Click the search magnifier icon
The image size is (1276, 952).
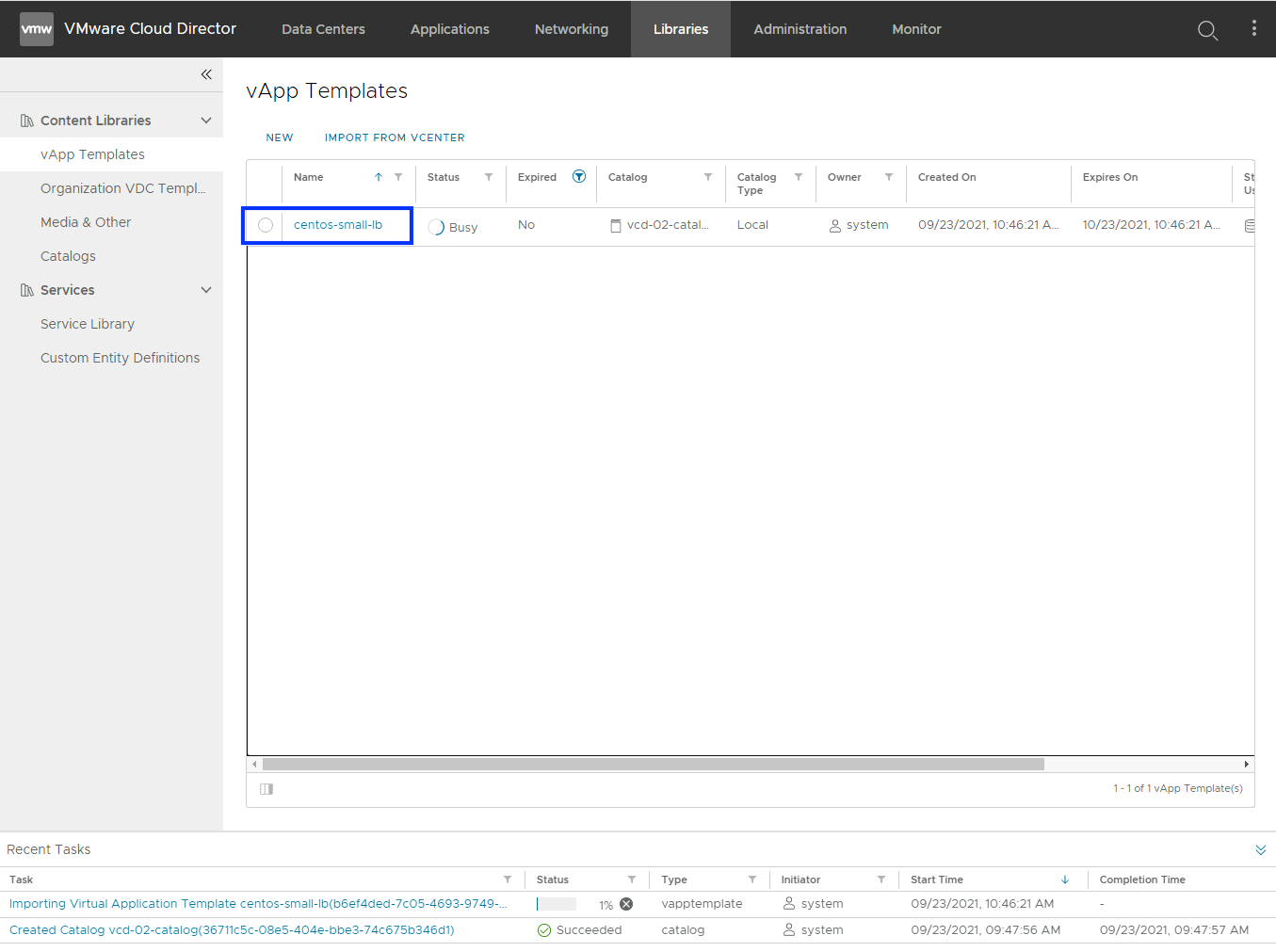[x=1207, y=30]
